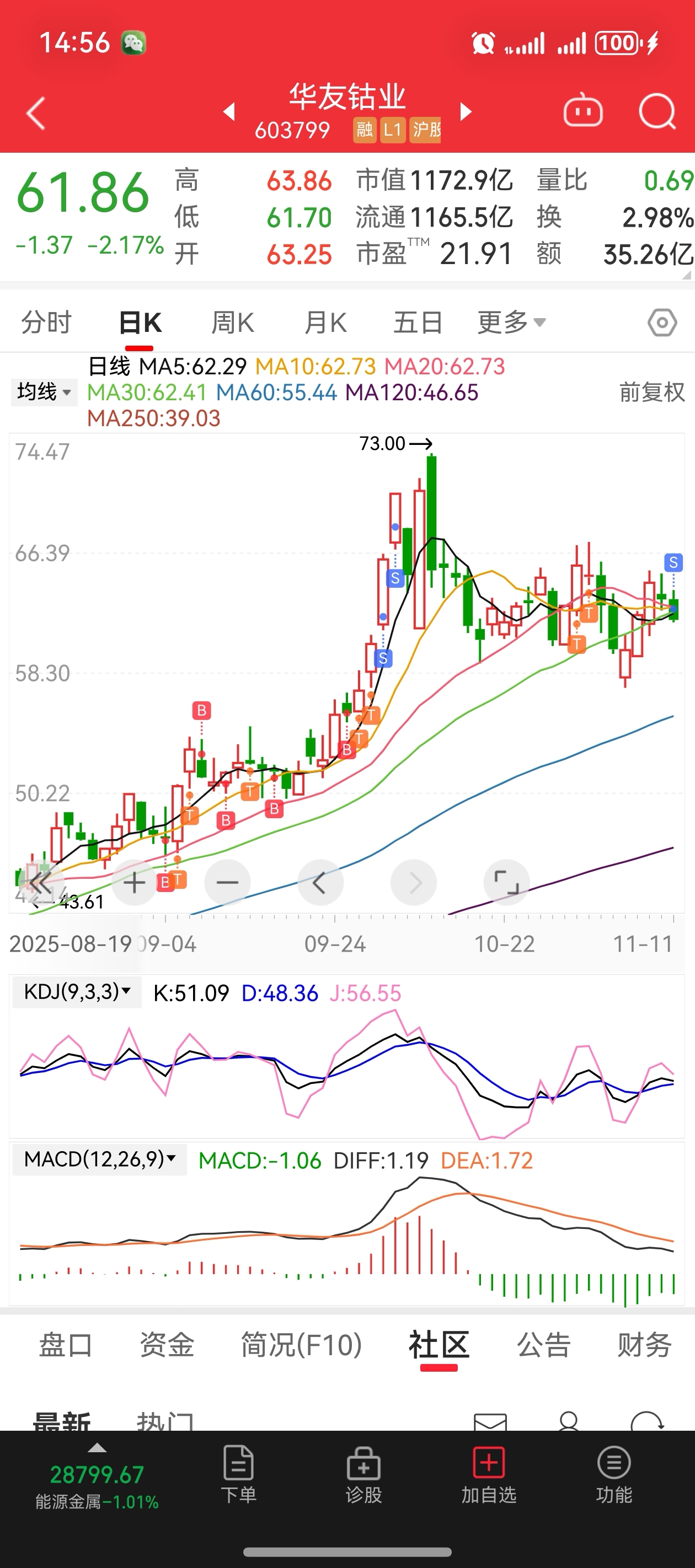
Task: Tap the 28799.67 index value
Action: tap(97, 1475)
